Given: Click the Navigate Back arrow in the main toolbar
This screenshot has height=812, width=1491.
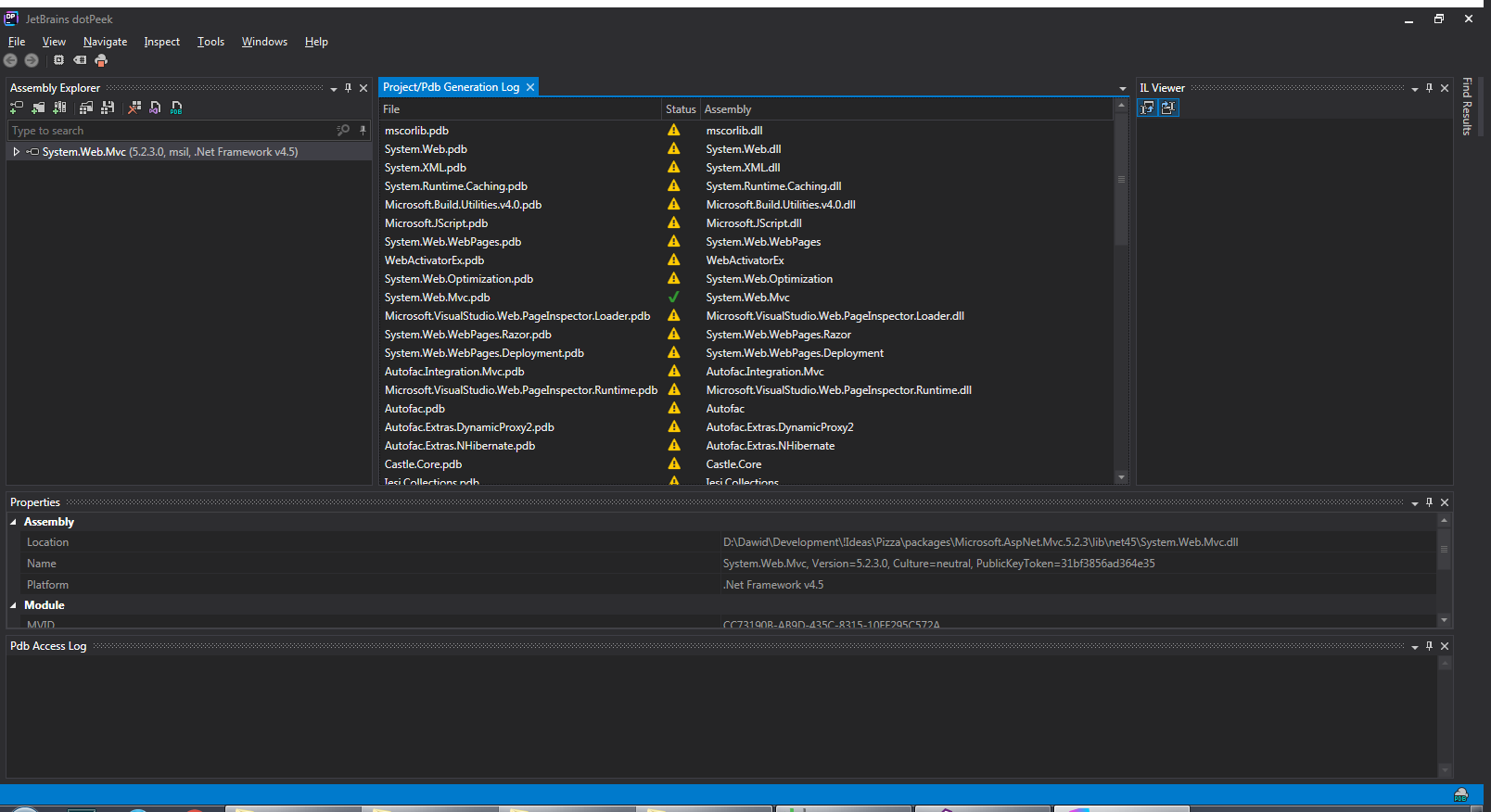Looking at the screenshot, I should pyautogui.click(x=10, y=60).
